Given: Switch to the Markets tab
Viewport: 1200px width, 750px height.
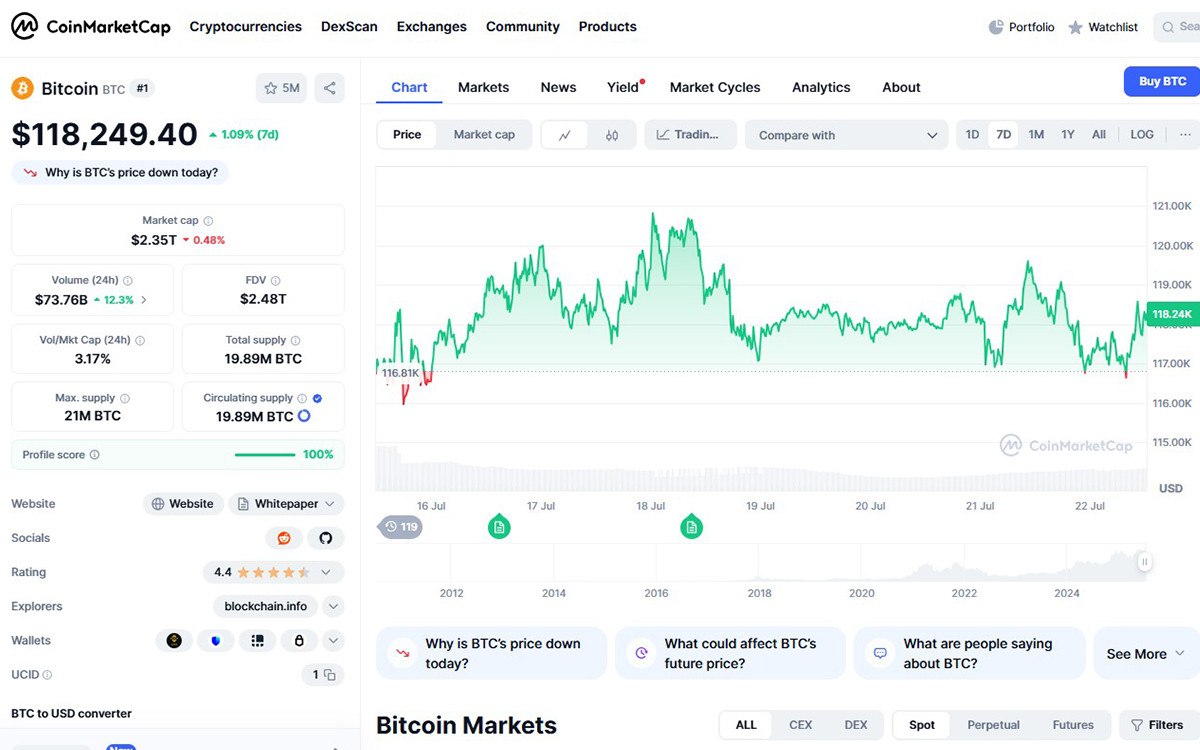Looking at the screenshot, I should pyautogui.click(x=483, y=87).
